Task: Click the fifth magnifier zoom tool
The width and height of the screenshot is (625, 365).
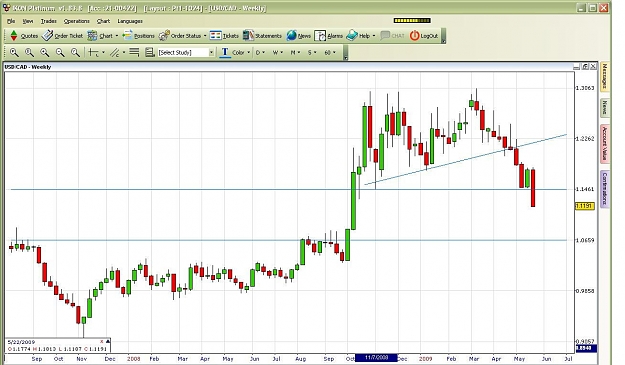Action: coord(75,53)
